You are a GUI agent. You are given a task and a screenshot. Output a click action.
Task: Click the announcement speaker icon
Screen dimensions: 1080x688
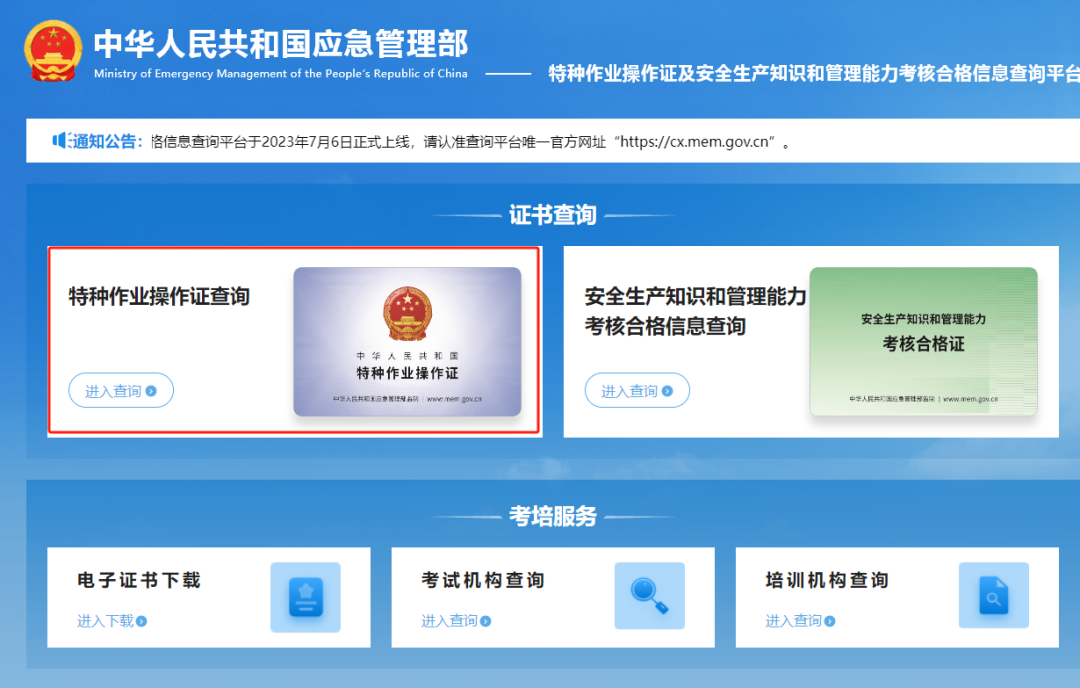58,139
